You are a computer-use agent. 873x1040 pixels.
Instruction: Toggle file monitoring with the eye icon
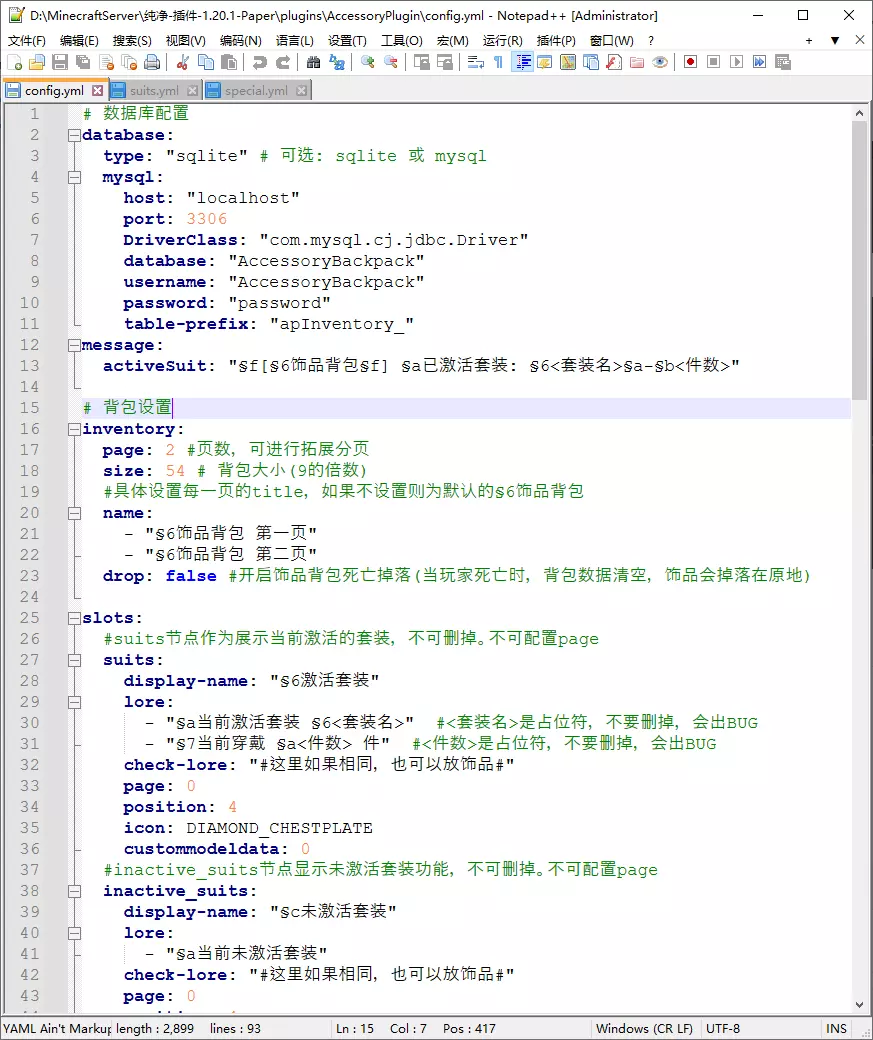659,62
